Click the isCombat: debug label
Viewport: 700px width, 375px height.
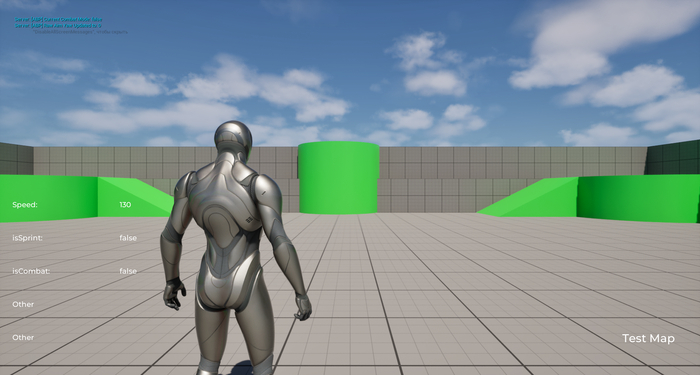[x=31, y=271]
